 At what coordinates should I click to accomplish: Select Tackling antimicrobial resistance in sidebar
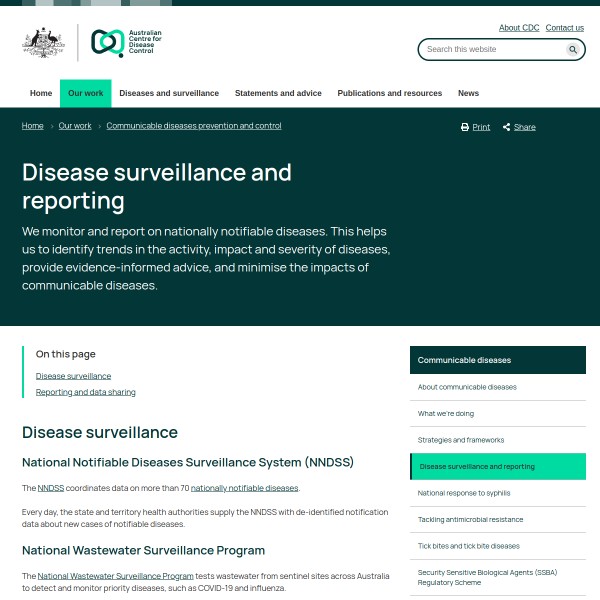[x=470, y=519]
